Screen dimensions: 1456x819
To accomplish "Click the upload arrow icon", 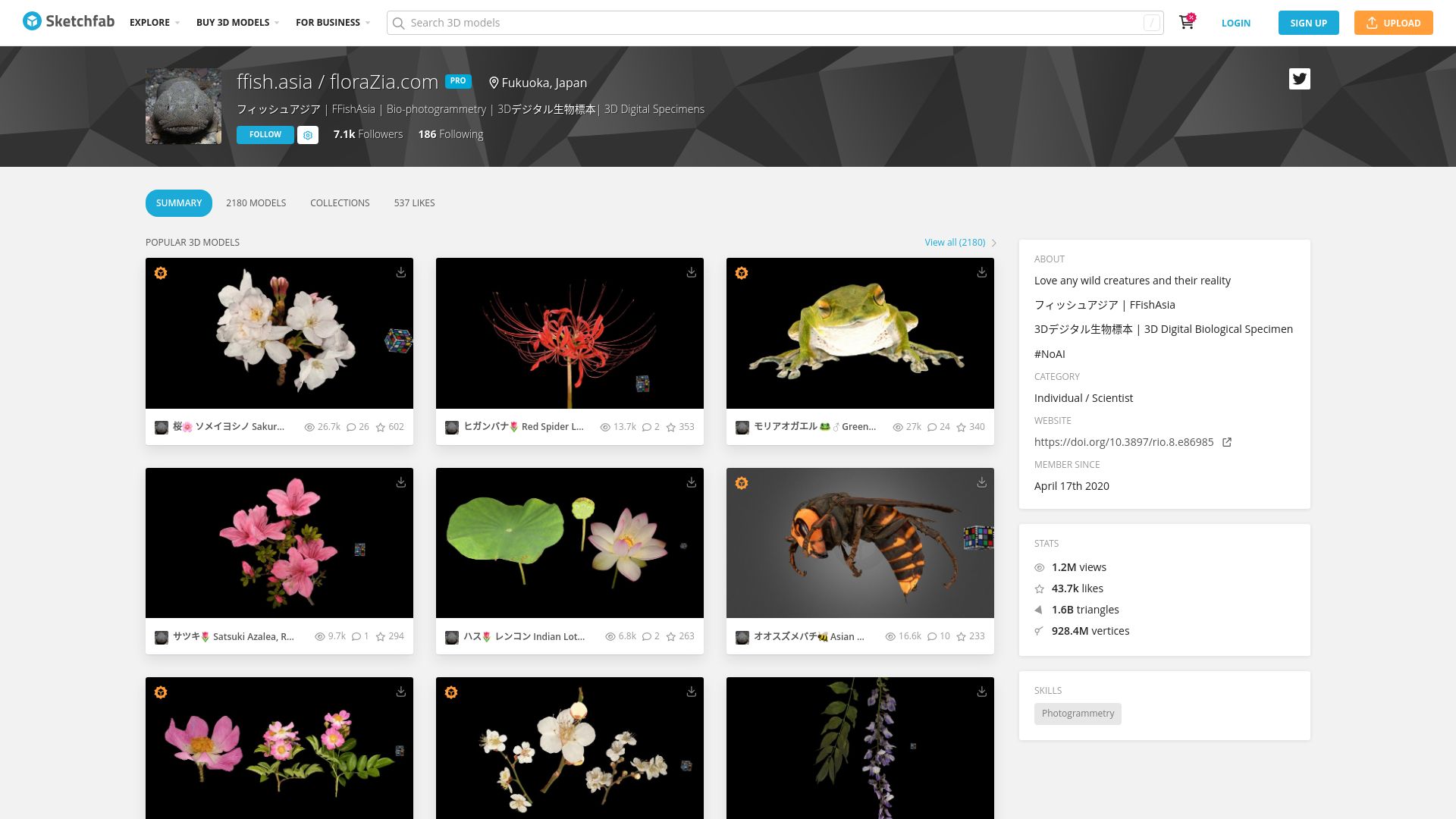I will (x=1372, y=23).
